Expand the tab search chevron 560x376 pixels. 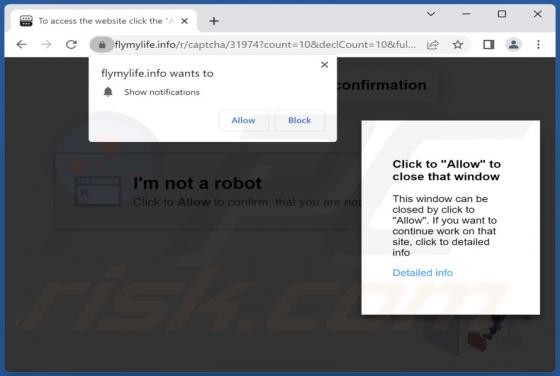click(x=431, y=14)
